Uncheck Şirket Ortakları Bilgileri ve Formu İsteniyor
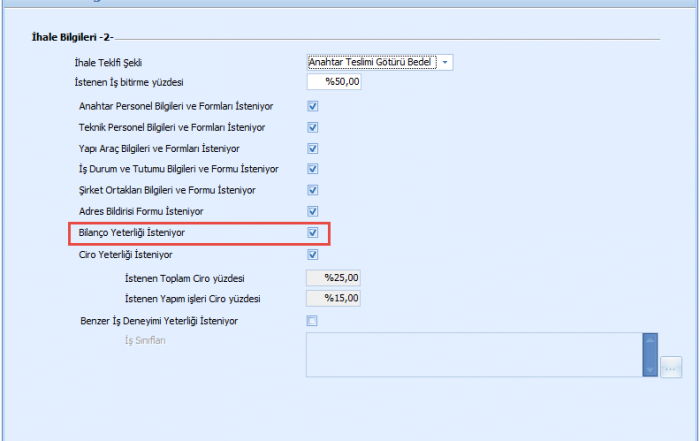 [312, 190]
